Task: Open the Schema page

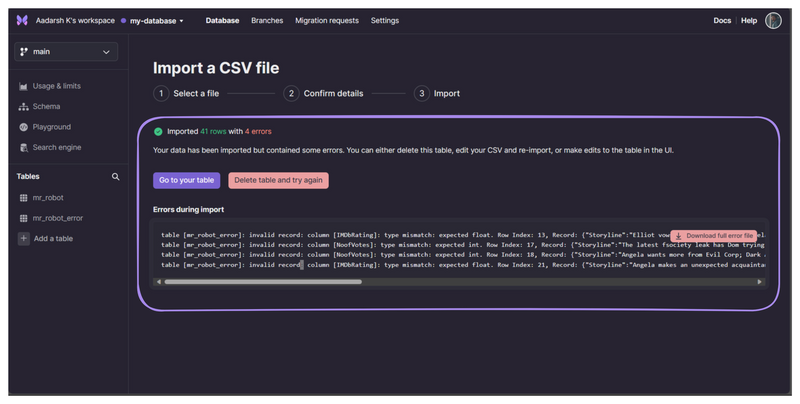Action: tap(46, 107)
